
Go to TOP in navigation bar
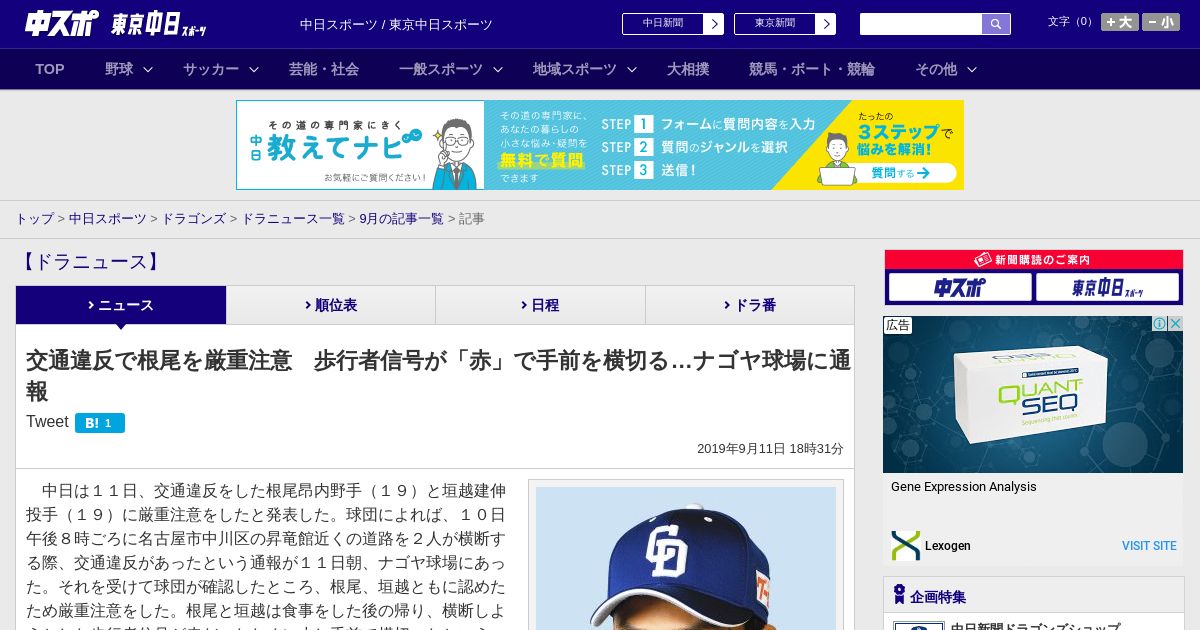pos(50,69)
